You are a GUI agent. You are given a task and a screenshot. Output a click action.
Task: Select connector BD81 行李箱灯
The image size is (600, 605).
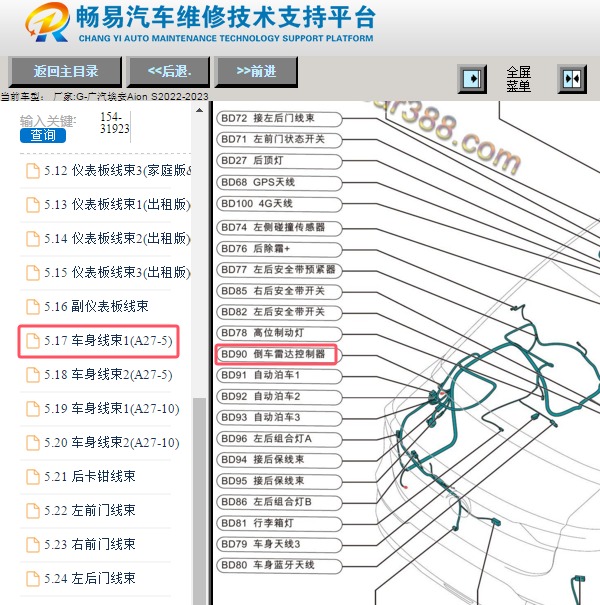tap(279, 524)
